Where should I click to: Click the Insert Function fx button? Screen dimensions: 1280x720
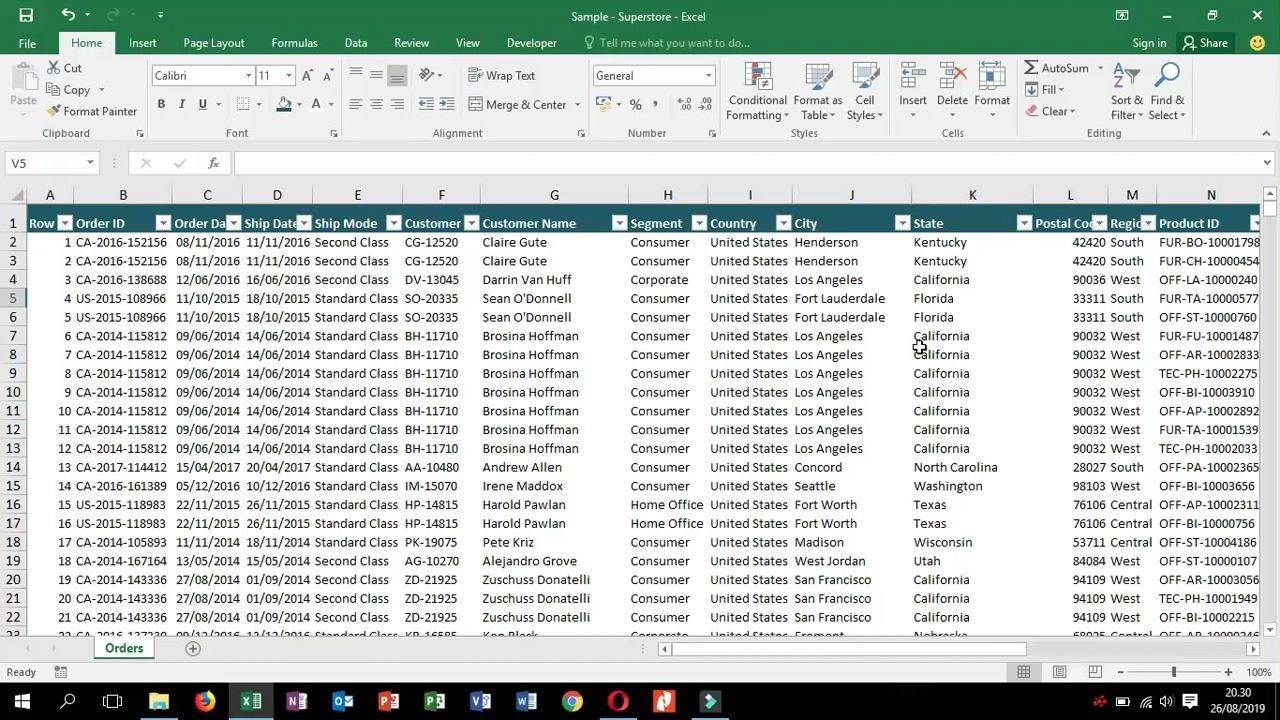coord(213,163)
